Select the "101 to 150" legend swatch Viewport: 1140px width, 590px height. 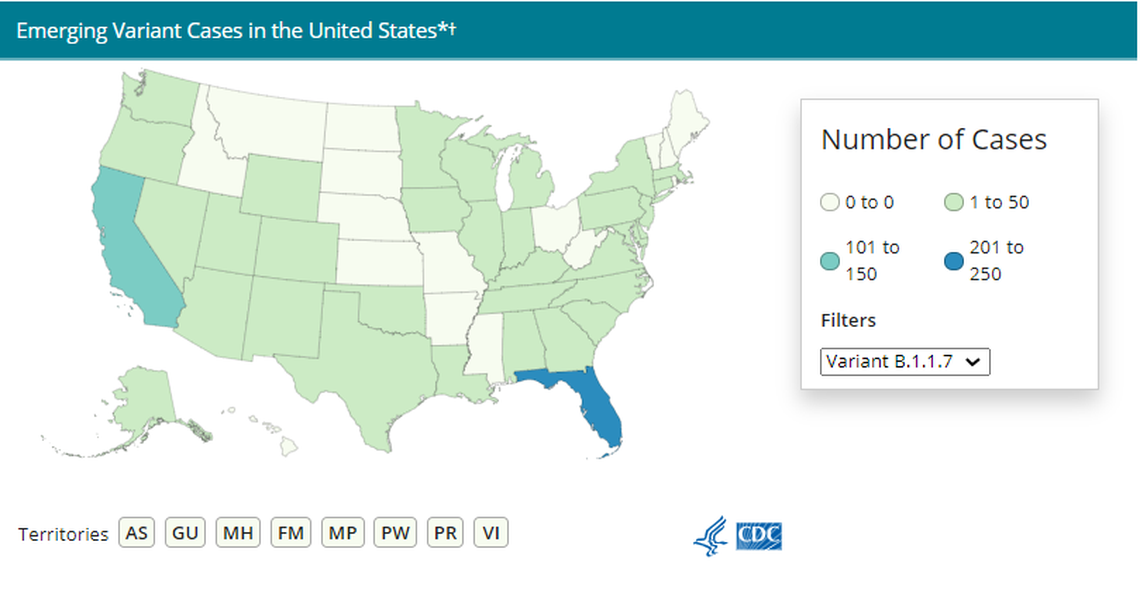pos(828,259)
